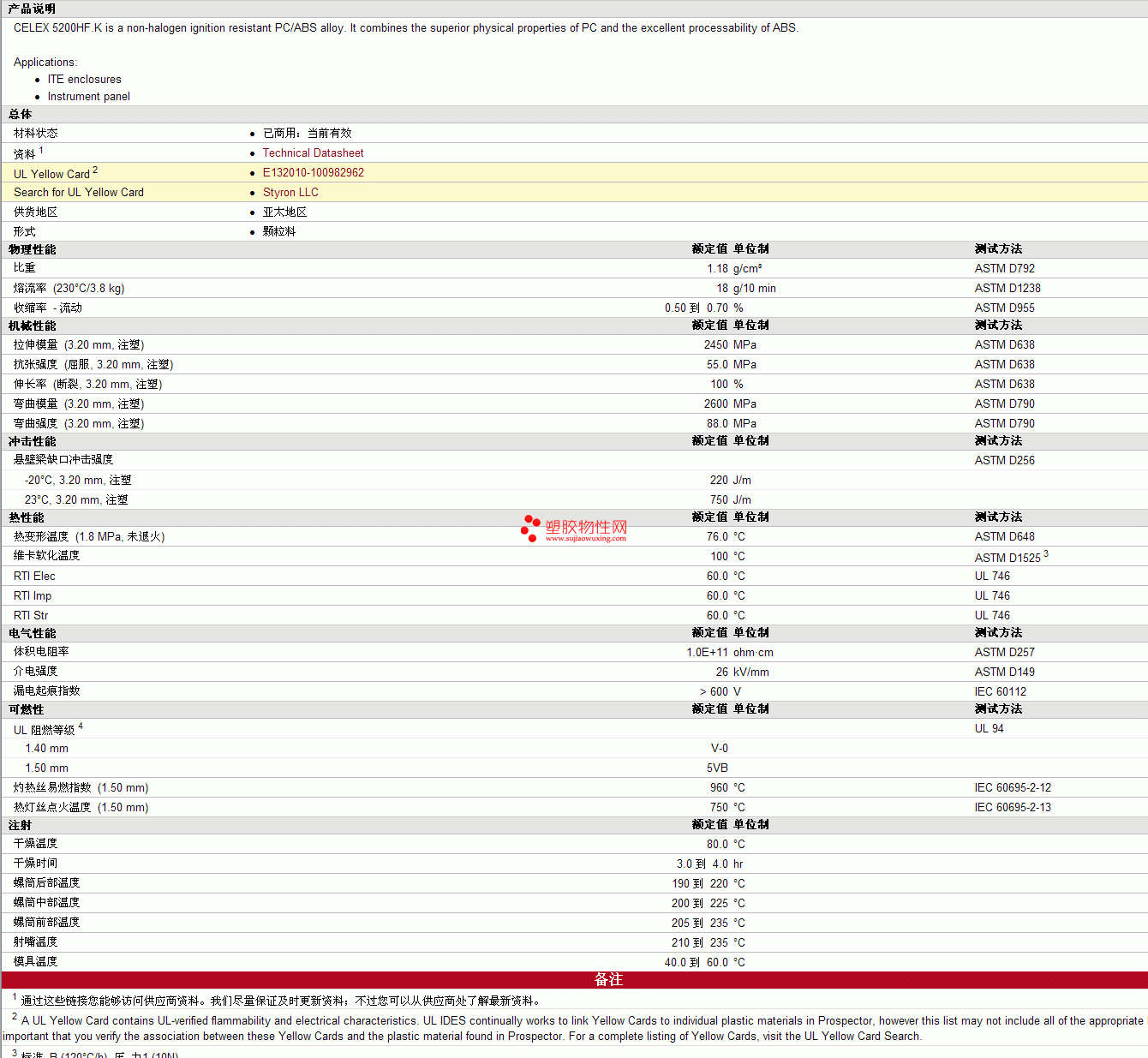
Task: Select the -20°C impact value 220
Action: (719, 480)
